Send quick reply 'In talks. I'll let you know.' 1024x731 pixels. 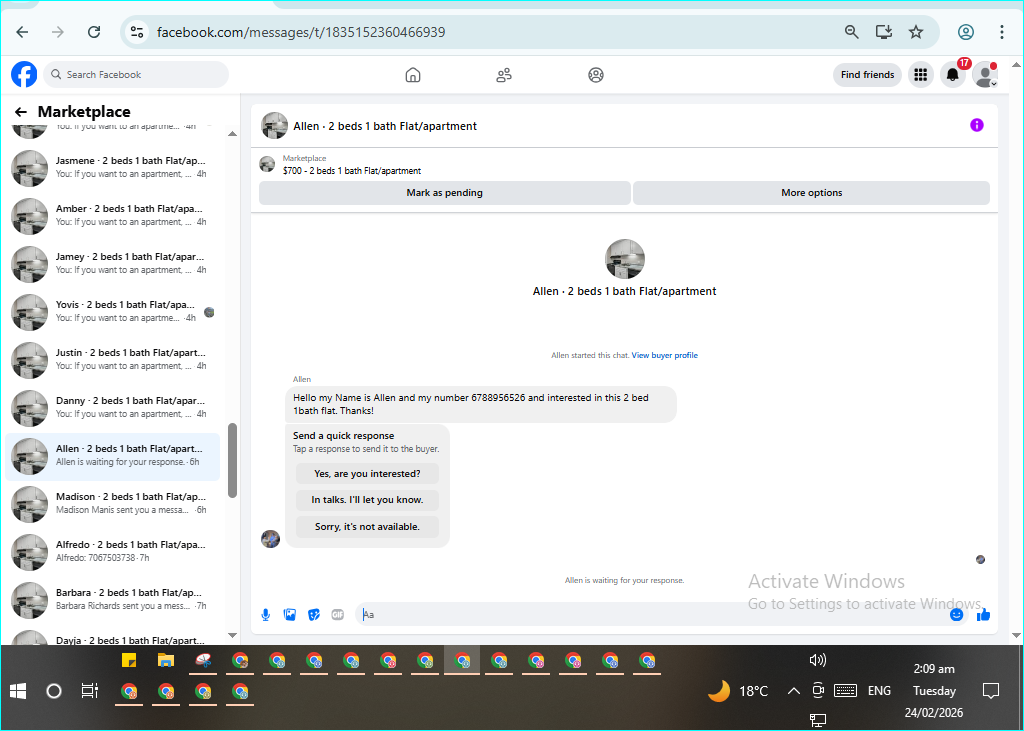tap(367, 500)
